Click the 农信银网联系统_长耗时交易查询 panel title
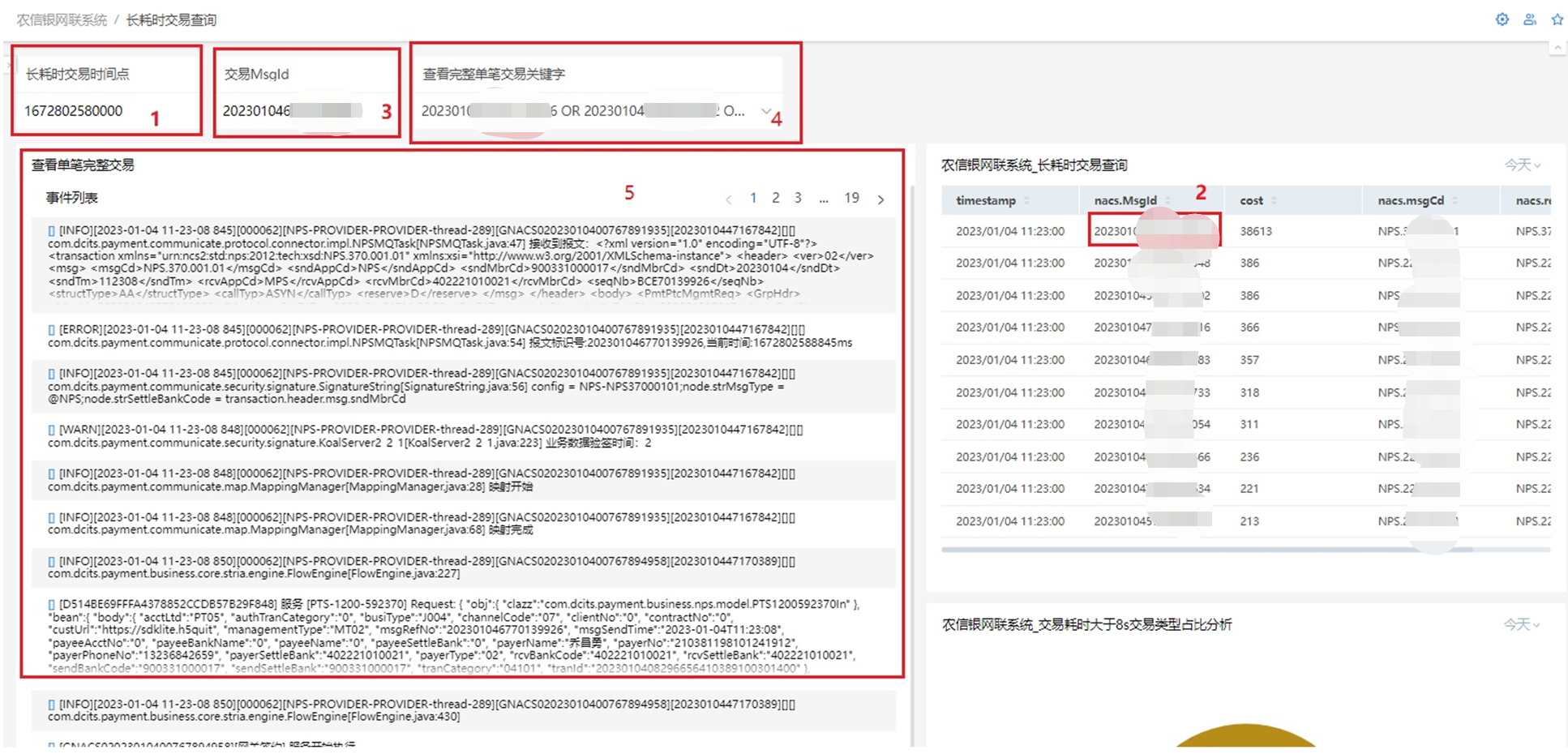This screenshot has height=754, width=1568. coord(1035,165)
